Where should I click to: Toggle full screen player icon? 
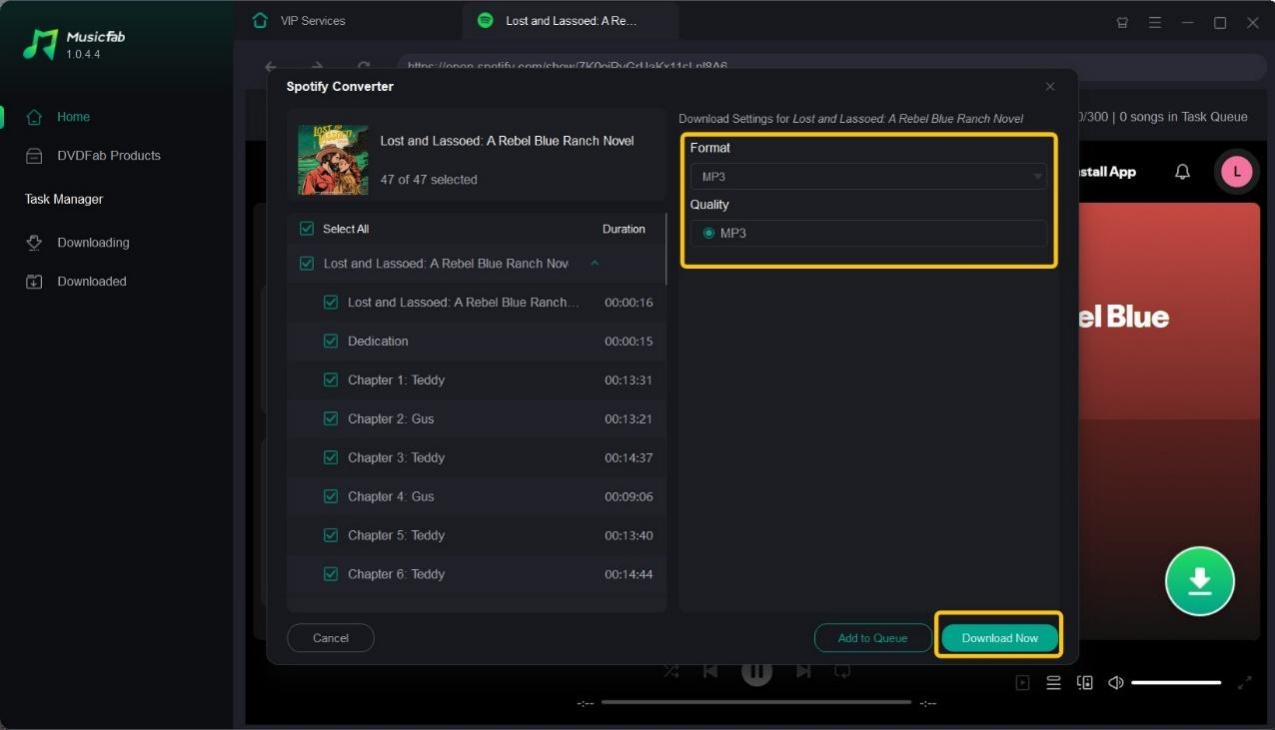(1245, 683)
